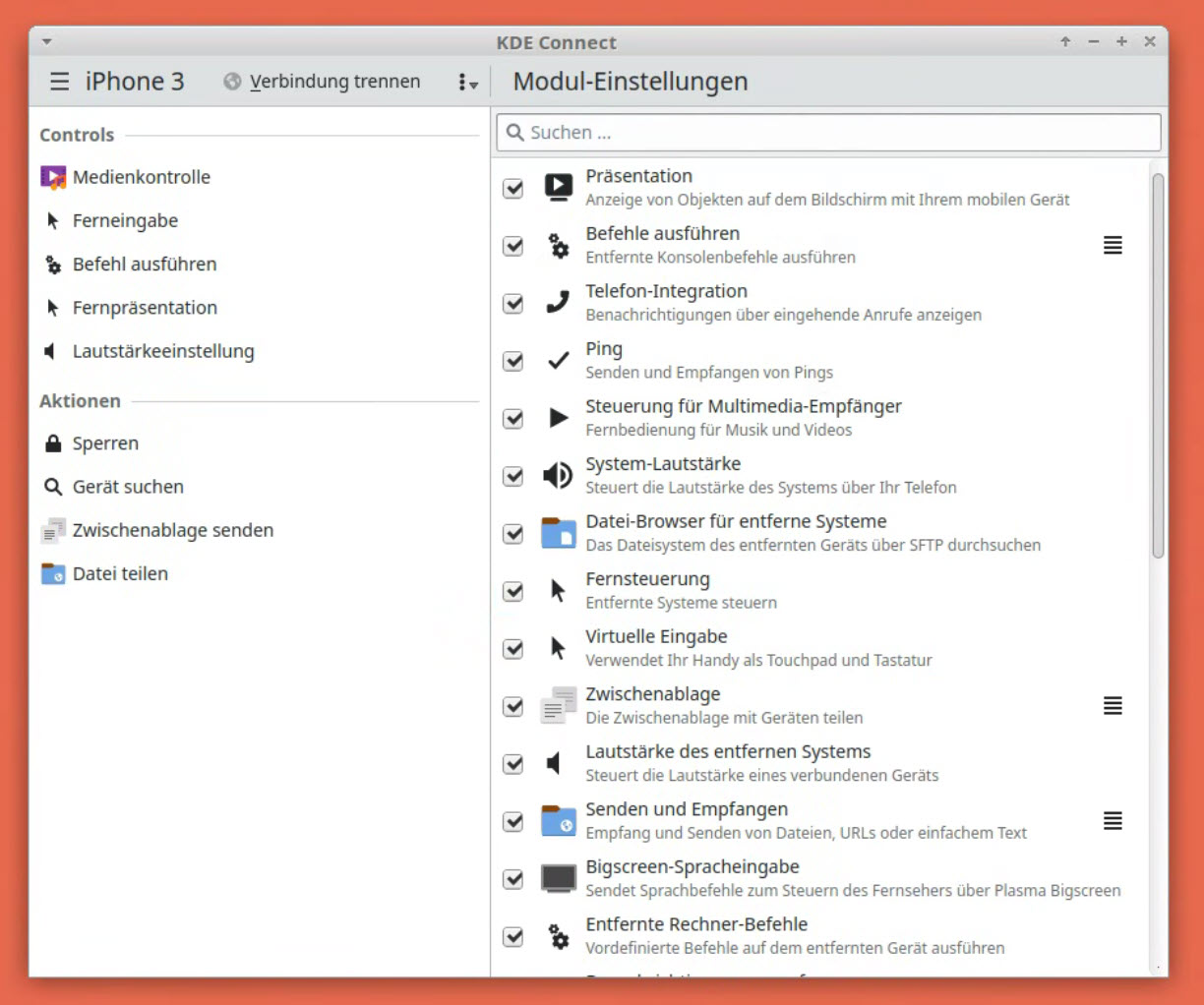The image size is (1204, 1005).
Task: Open the hamburger menu beside iPhone 3
Action: pyautogui.click(x=60, y=82)
